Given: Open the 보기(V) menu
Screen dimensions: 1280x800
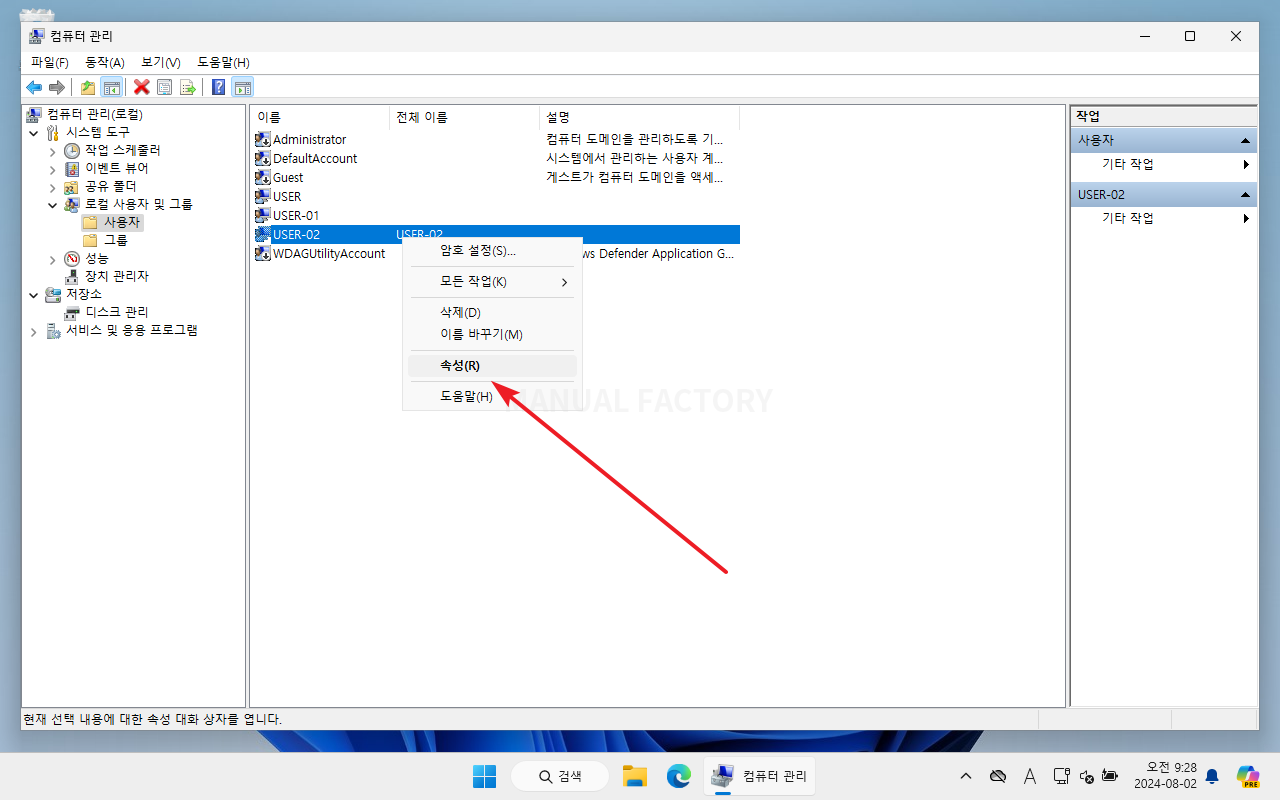Looking at the screenshot, I should click(161, 62).
